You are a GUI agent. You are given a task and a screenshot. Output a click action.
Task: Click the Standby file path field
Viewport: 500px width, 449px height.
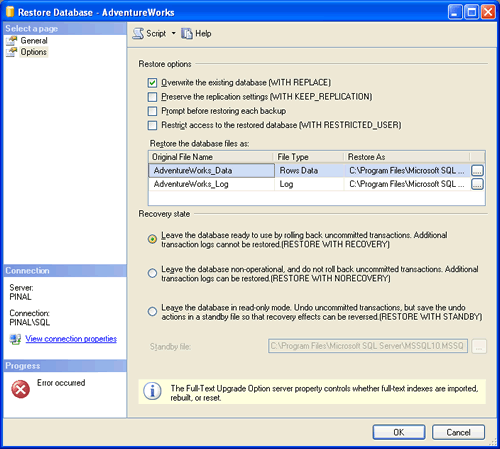[x=368, y=346]
